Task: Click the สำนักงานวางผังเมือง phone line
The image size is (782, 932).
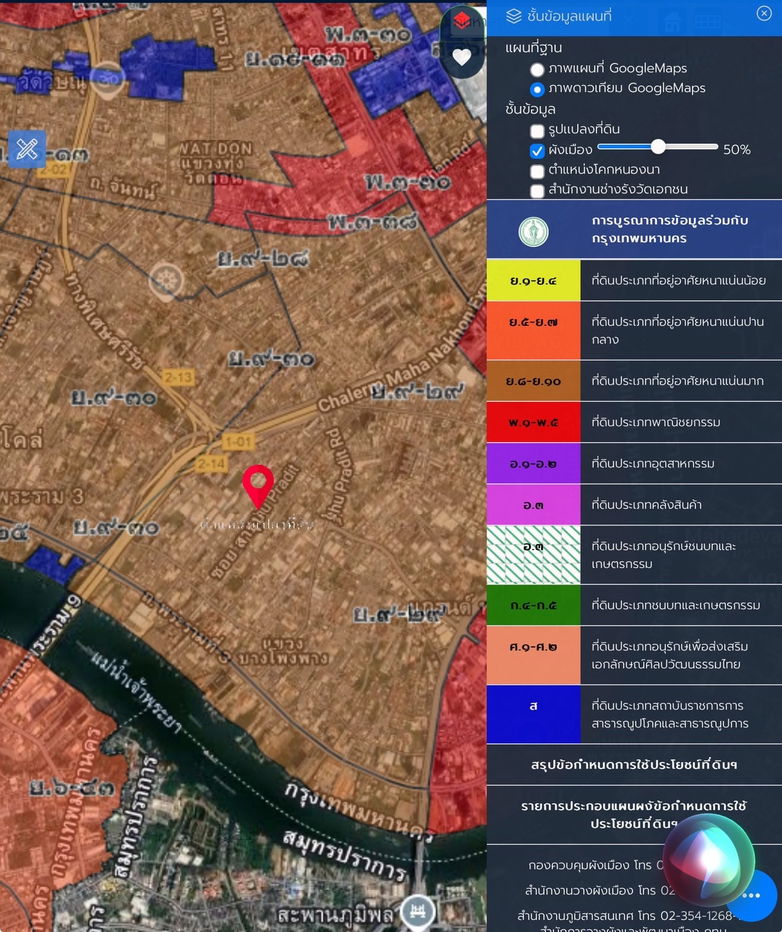Action: [x=600, y=890]
